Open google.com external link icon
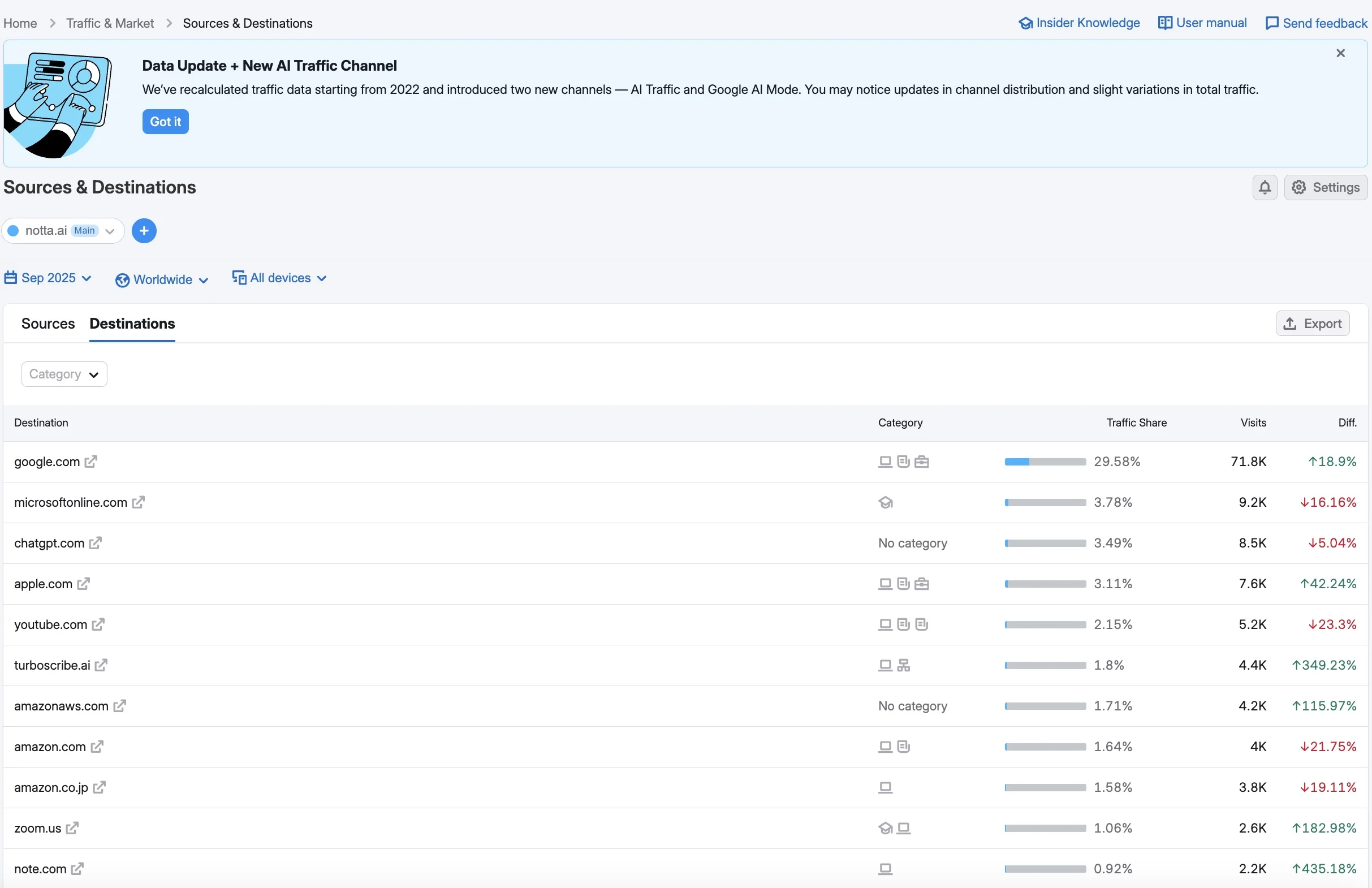The height and width of the screenshot is (888, 1372). tap(90, 462)
